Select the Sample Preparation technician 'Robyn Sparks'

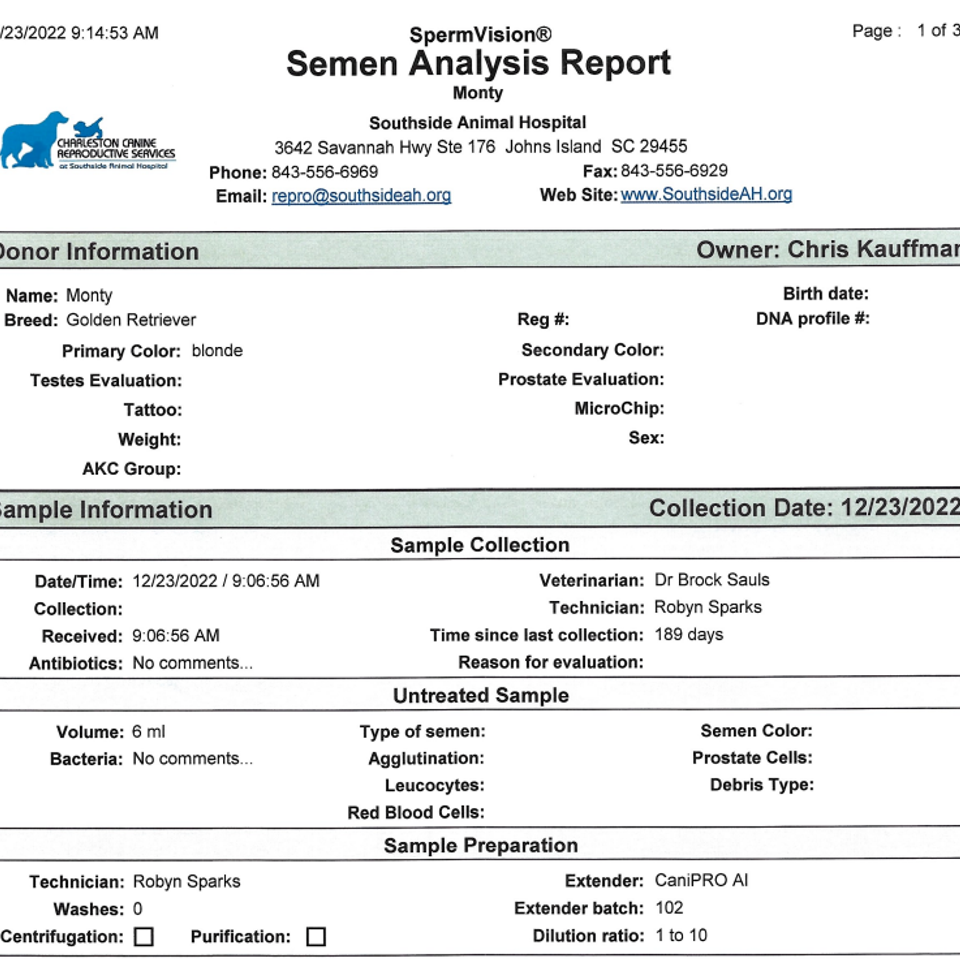click(187, 881)
